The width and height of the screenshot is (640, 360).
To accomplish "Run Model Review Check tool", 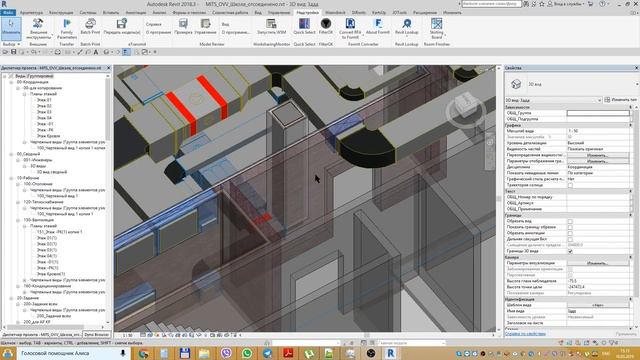I will click(x=183, y=27).
